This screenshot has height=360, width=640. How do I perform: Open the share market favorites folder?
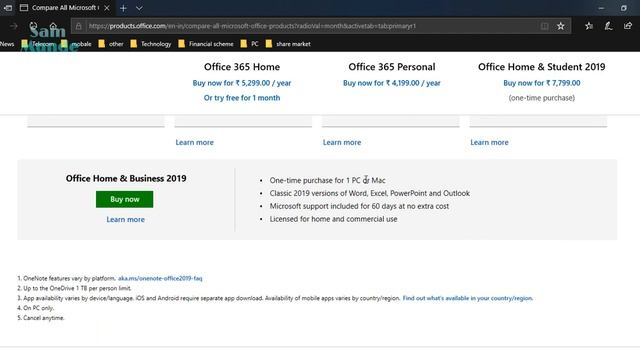tap(288, 44)
